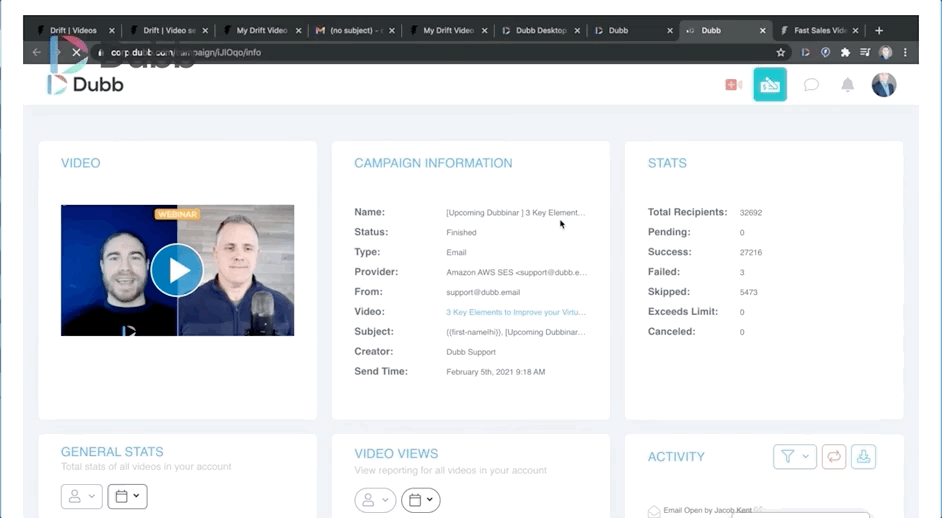Open the user profile avatar in Dubb header

tap(884, 85)
